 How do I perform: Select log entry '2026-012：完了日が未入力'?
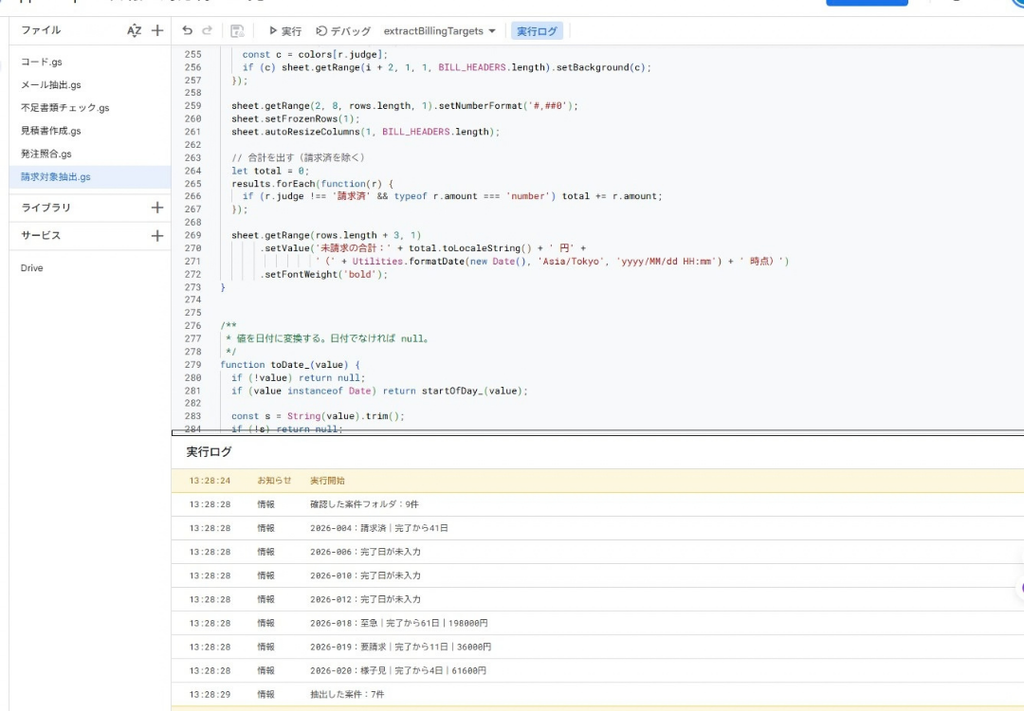pyautogui.click(x=598, y=599)
